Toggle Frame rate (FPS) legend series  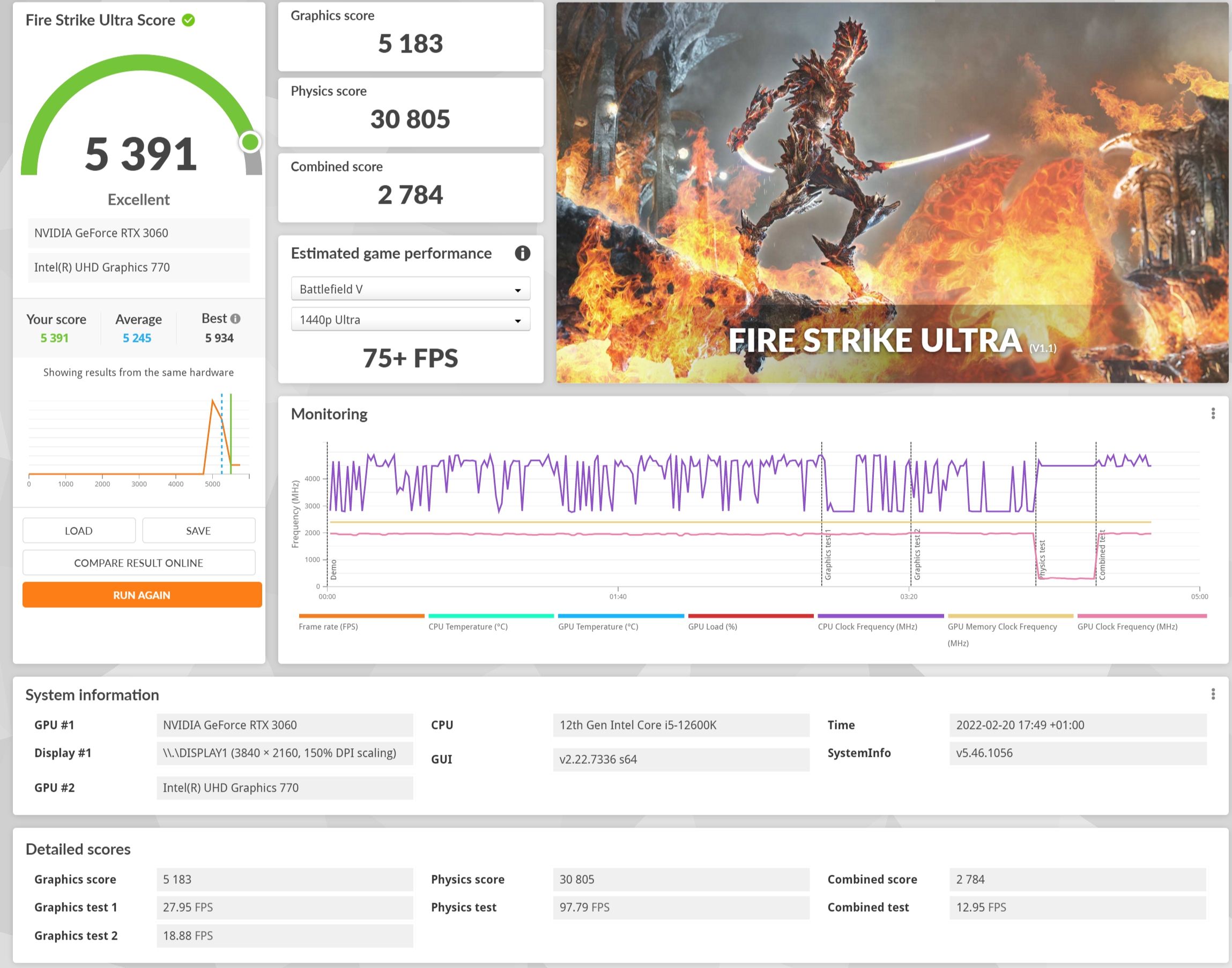pyautogui.click(x=361, y=622)
